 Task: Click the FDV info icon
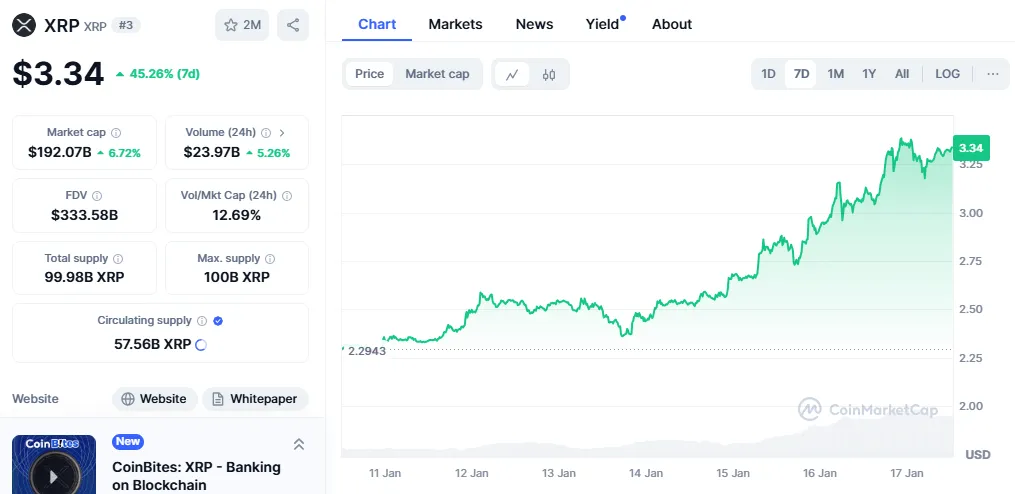coord(97,196)
